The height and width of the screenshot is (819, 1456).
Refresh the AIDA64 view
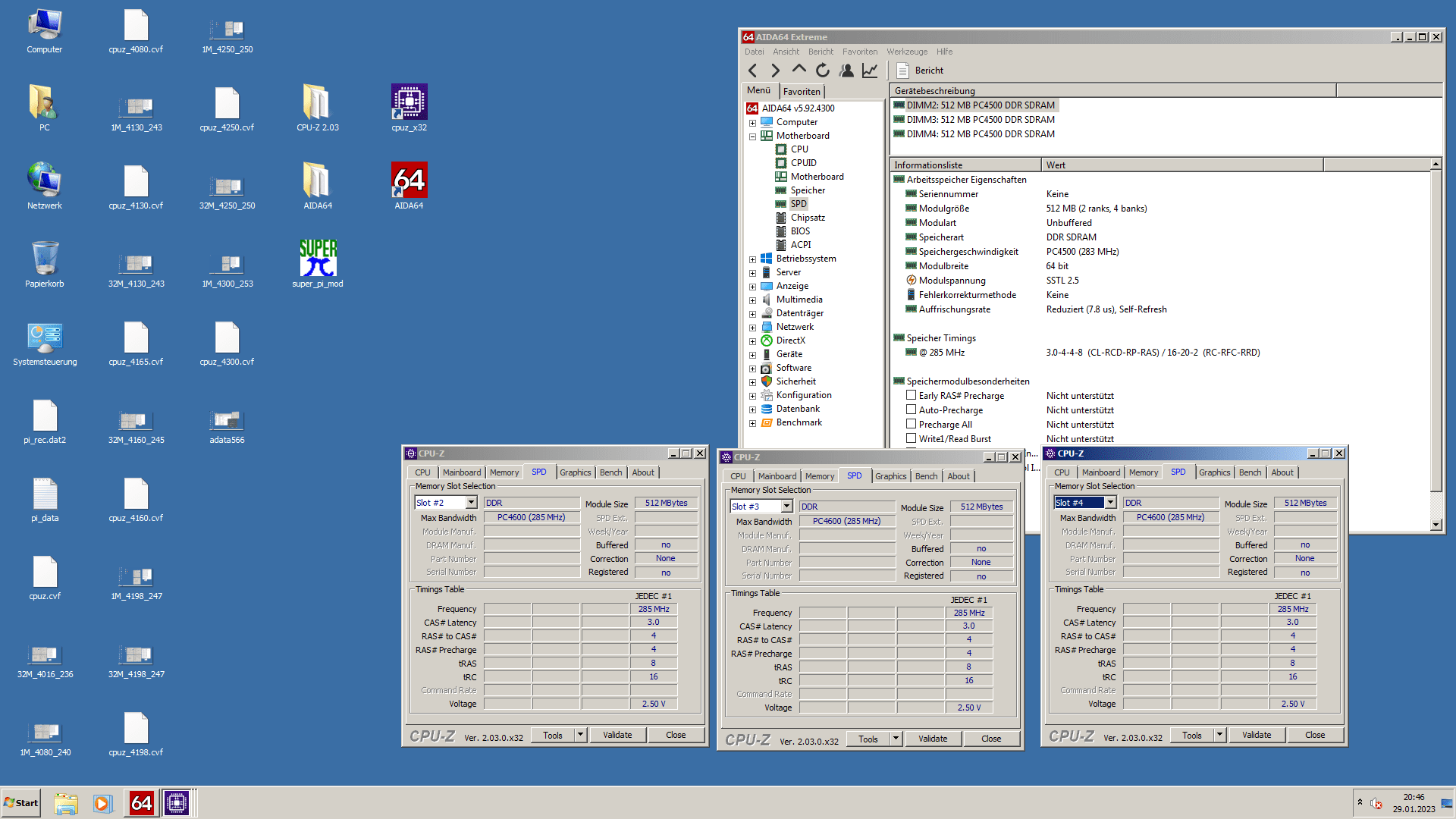[x=823, y=71]
